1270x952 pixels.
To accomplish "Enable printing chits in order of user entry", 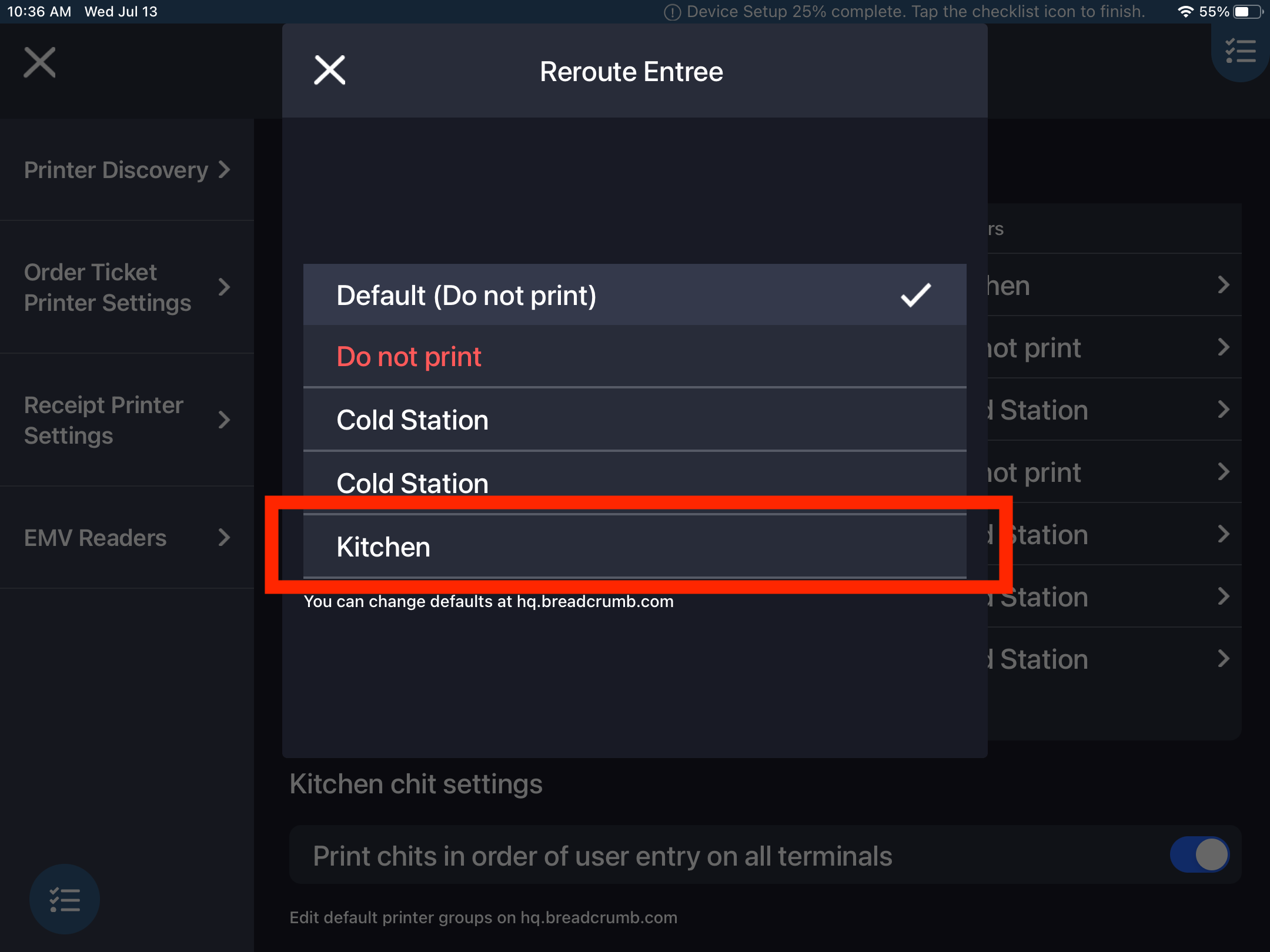I will pyautogui.click(x=1199, y=855).
